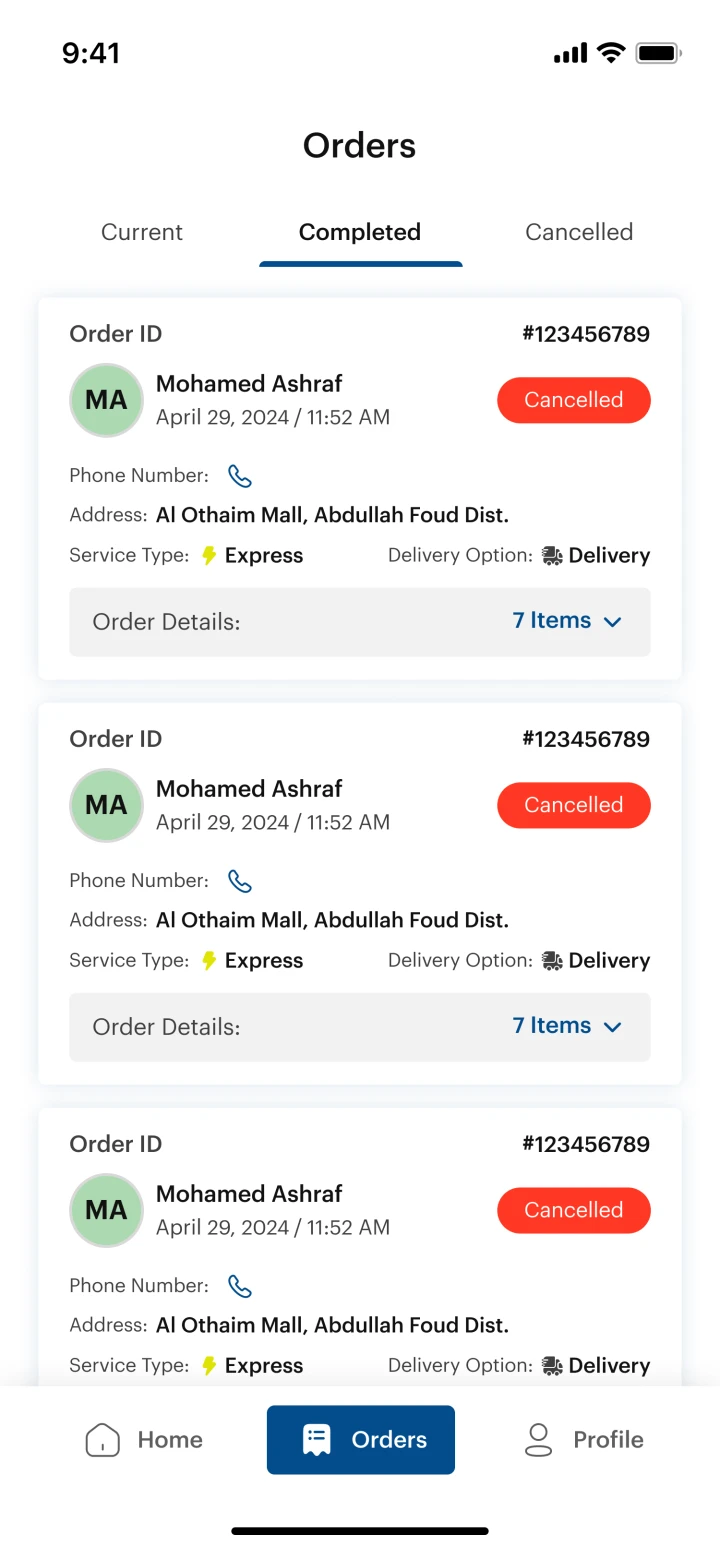Screen dimensions: 720x1559
Task: Click the Home house icon in bottom bar
Action: [x=103, y=1440]
